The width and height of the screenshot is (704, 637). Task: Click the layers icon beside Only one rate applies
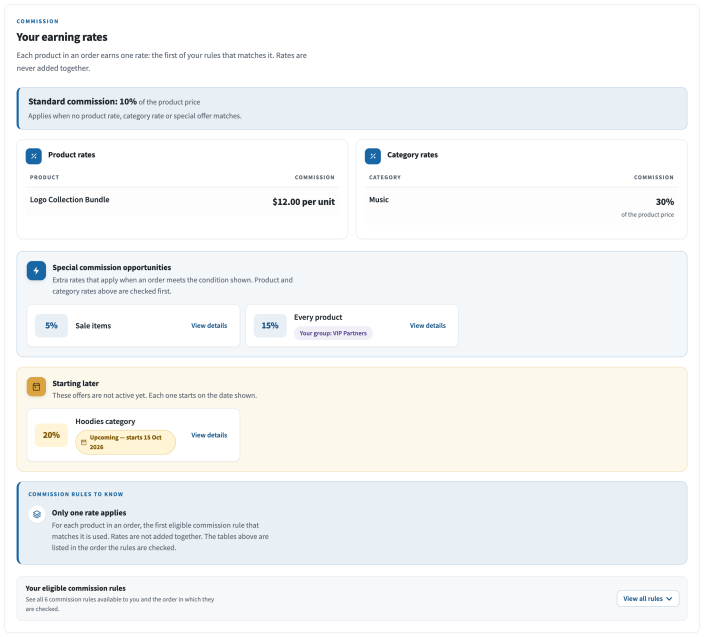point(37,514)
